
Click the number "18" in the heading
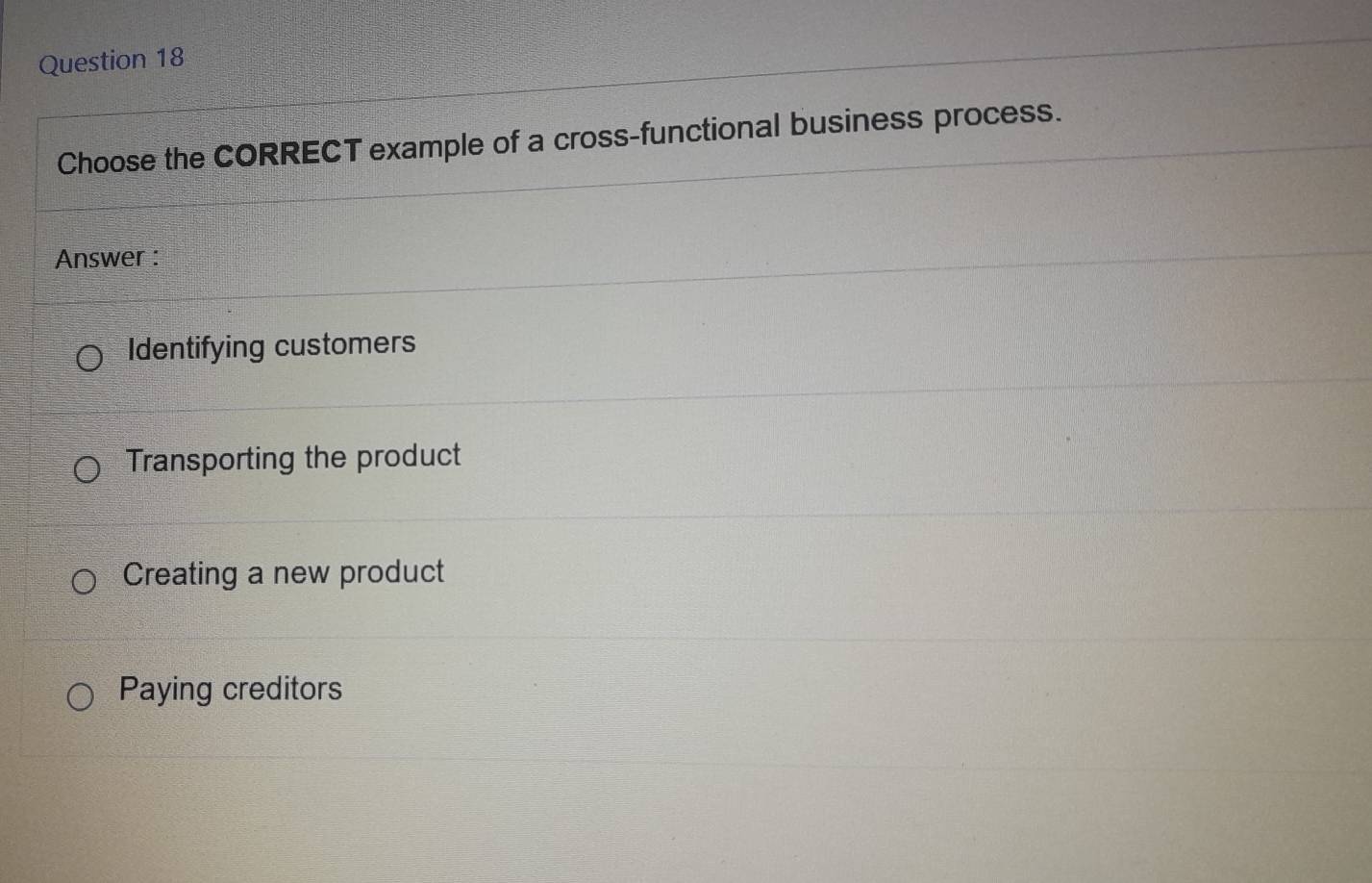point(168,58)
